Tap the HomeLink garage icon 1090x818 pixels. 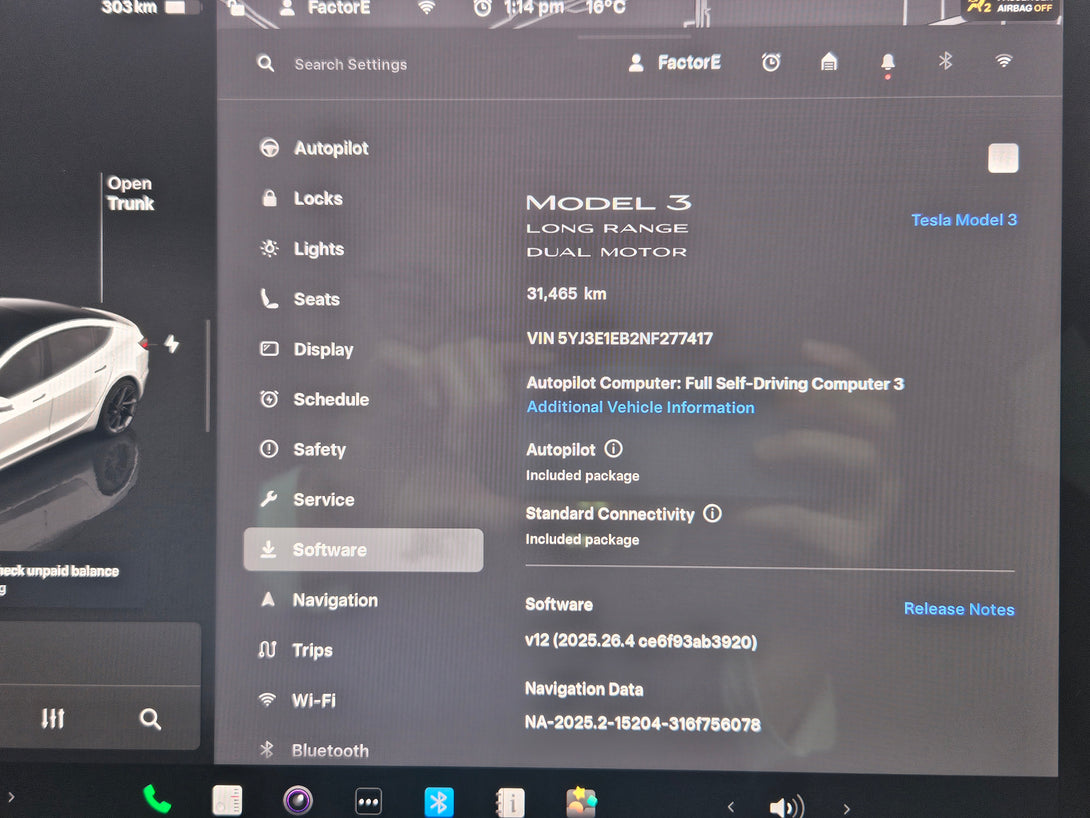coord(829,63)
